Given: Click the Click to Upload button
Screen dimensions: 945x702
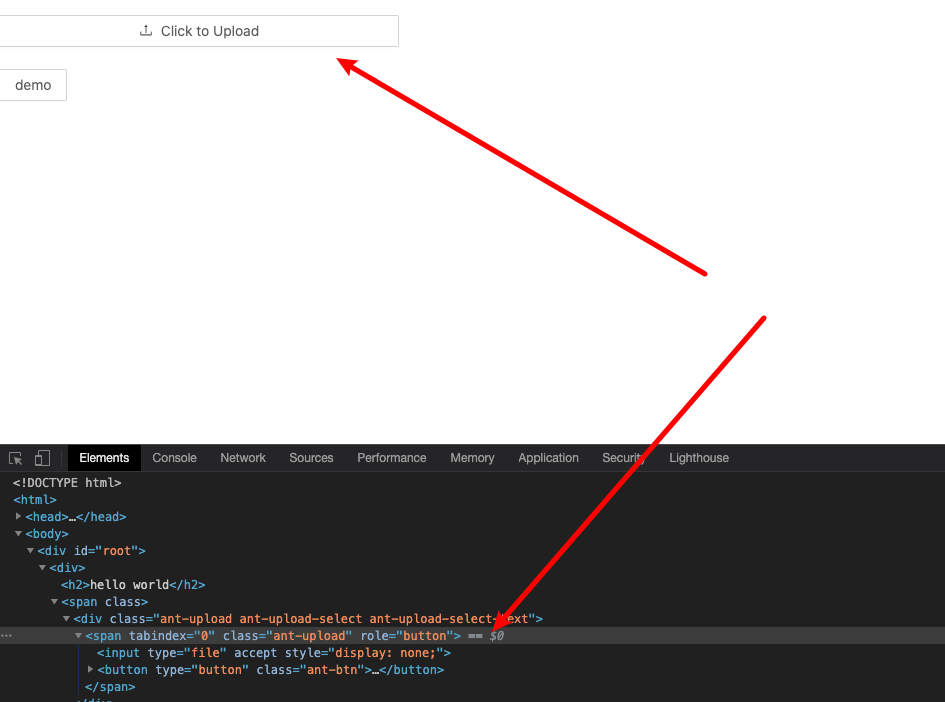Looking at the screenshot, I should [x=199, y=31].
